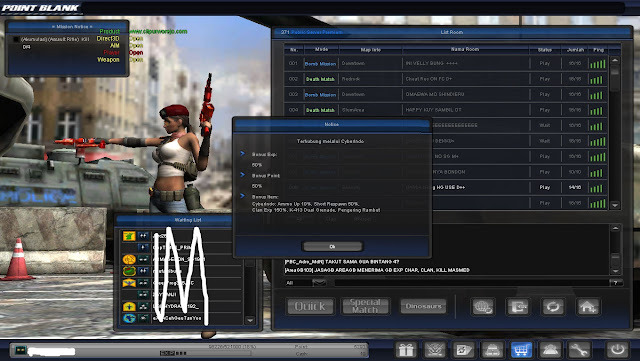Select room 002 Death Match Redrock
The height and width of the screenshot is (361, 640).
446,79
